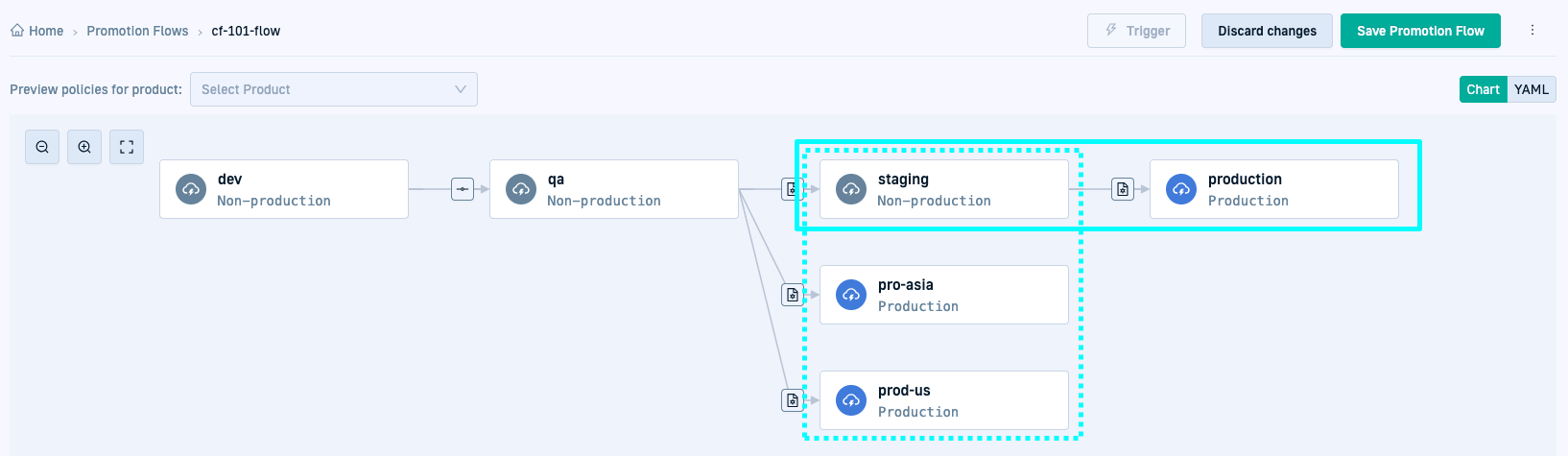
Task: Open the three-dot more options menu
Action: click(1532, 31)
